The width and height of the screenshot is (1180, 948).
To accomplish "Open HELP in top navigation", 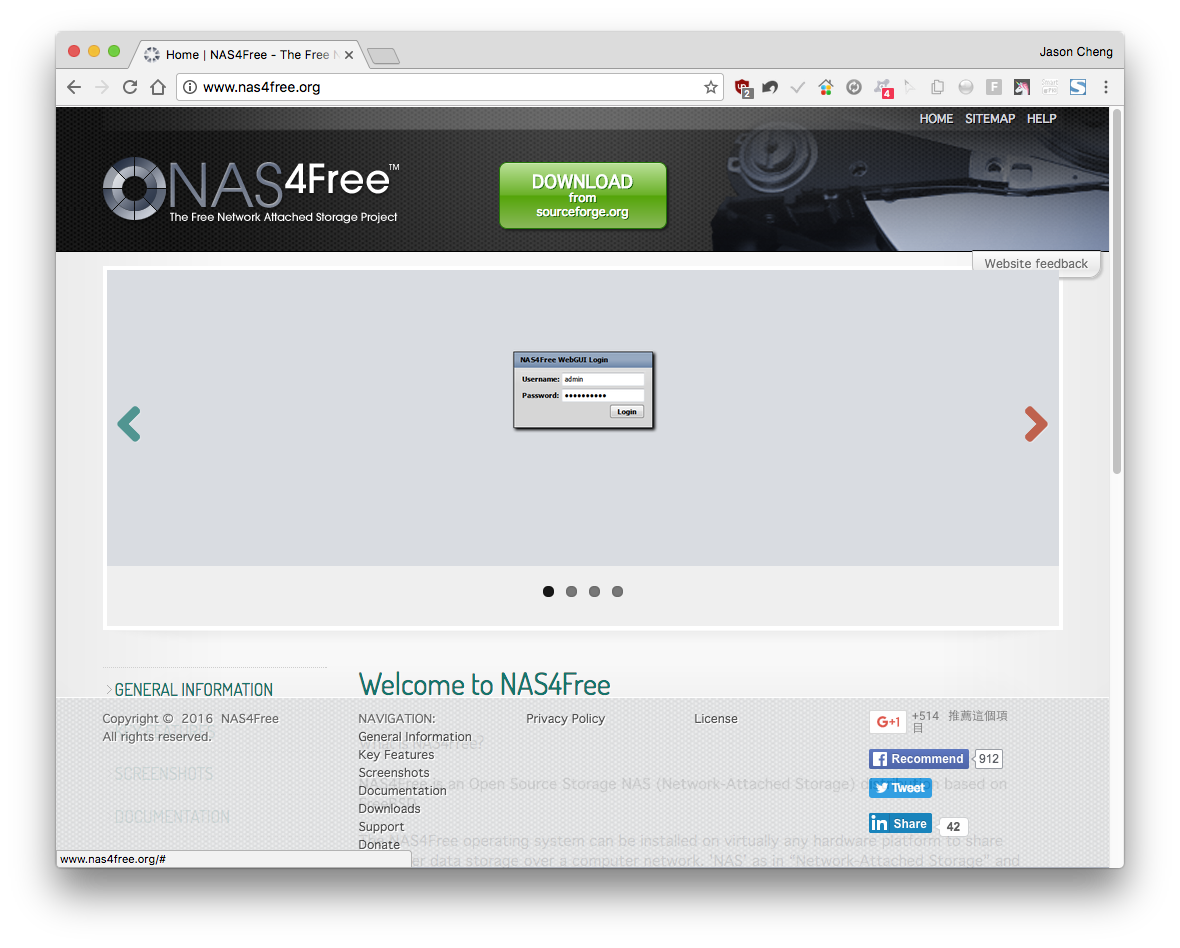I will coord(1042,119).
